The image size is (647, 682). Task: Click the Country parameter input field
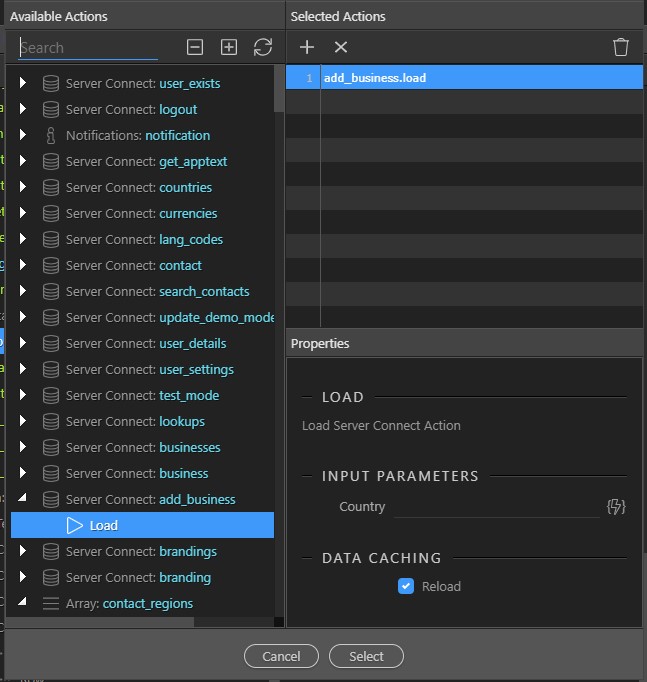point(497,507)
